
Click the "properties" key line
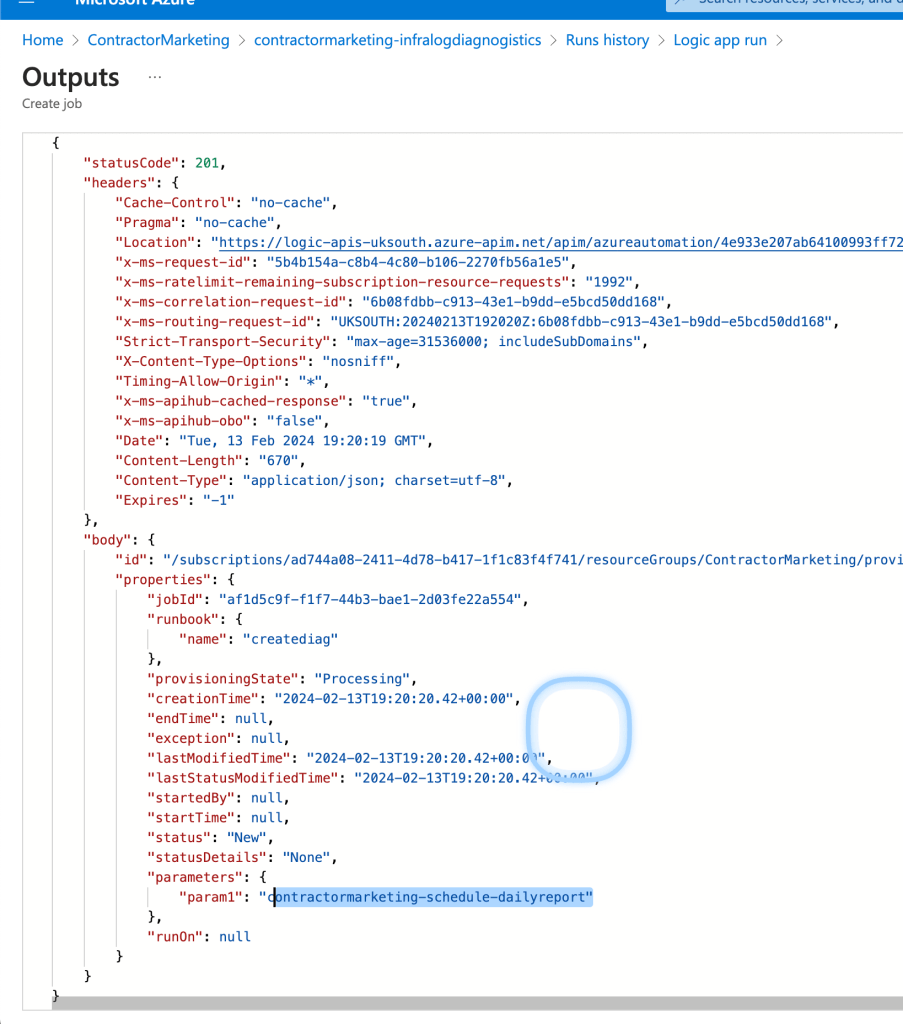click(x=175, y=580)
